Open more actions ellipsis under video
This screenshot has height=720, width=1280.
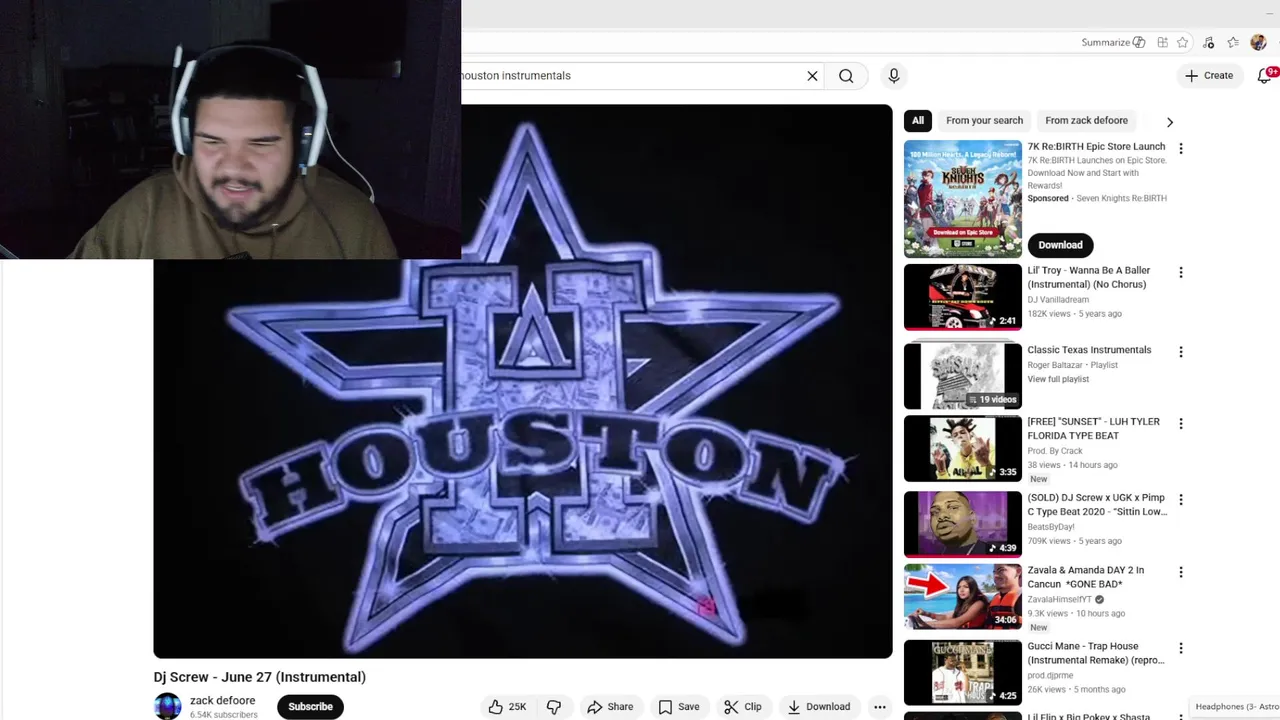(880, 707)
